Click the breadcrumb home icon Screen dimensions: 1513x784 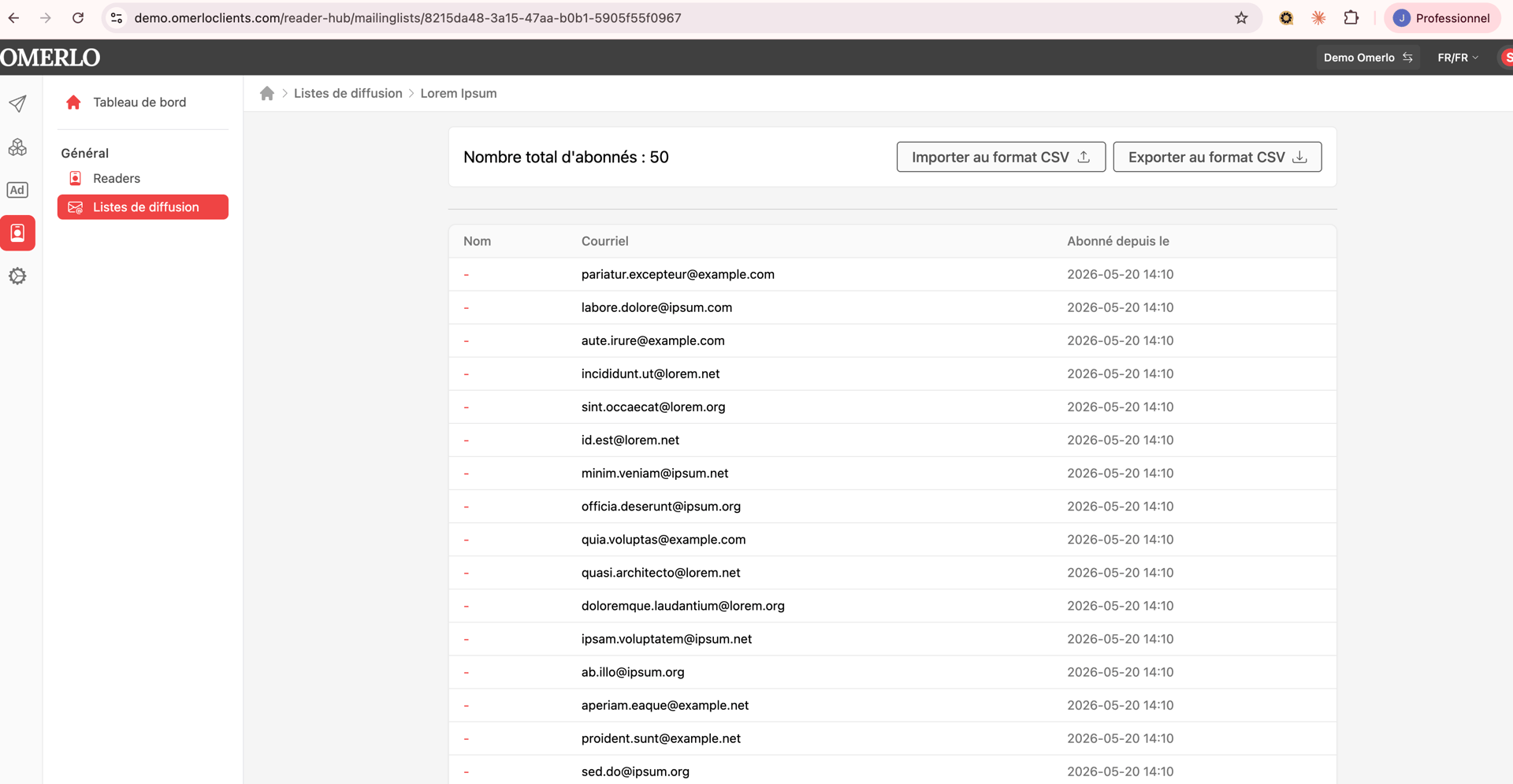267,93
